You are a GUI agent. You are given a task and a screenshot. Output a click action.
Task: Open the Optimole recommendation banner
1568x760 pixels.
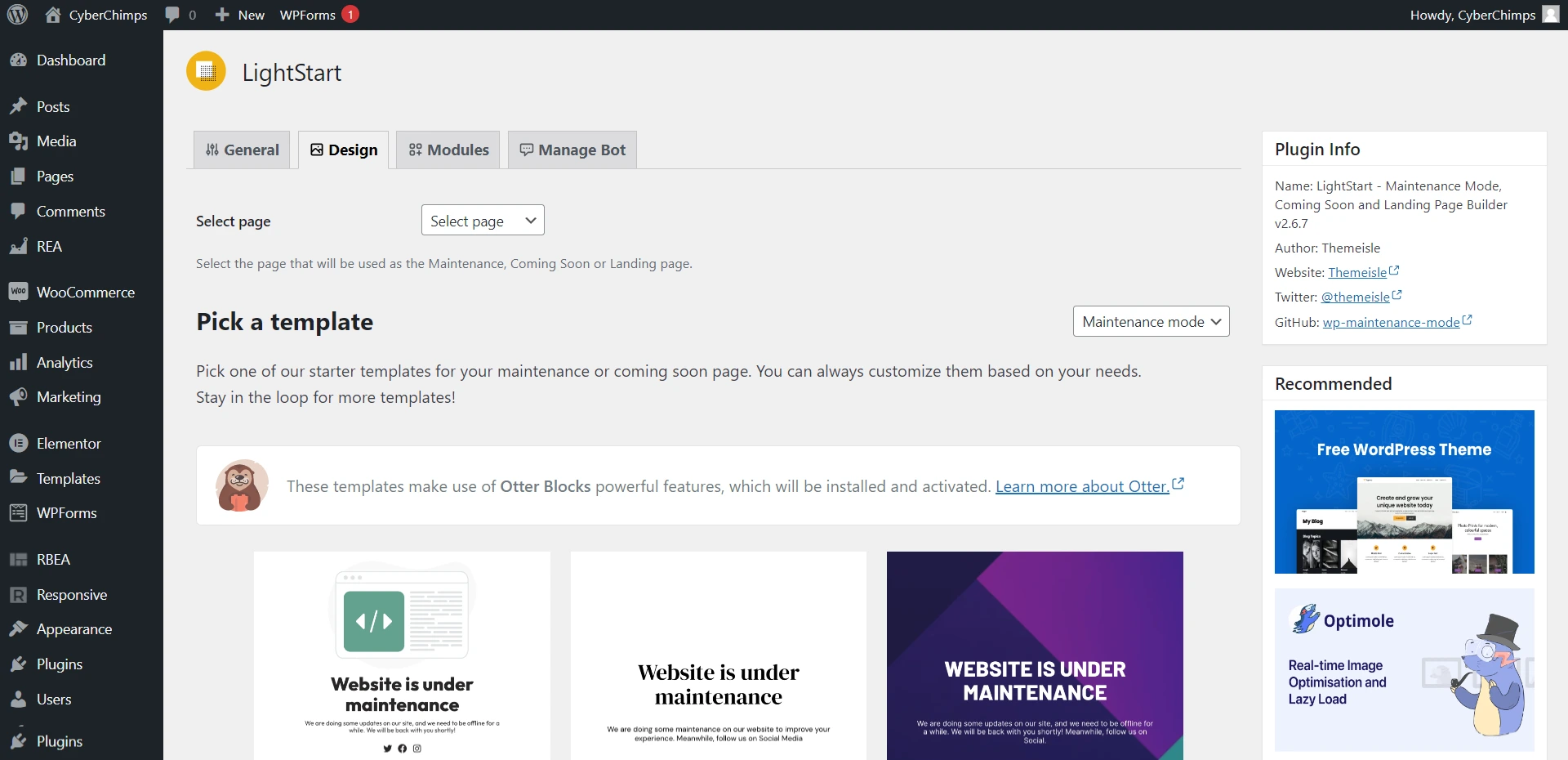point(1405,669)
